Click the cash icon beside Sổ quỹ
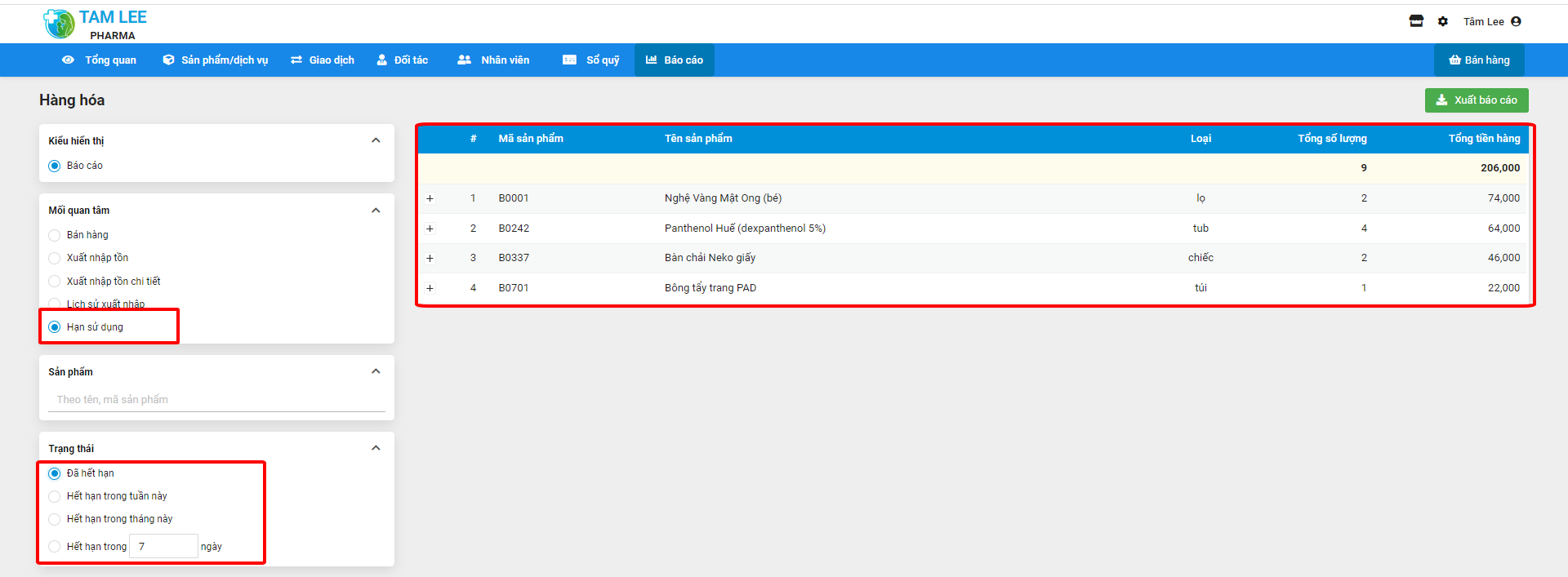1568x577 pixels. coord(569,60)
